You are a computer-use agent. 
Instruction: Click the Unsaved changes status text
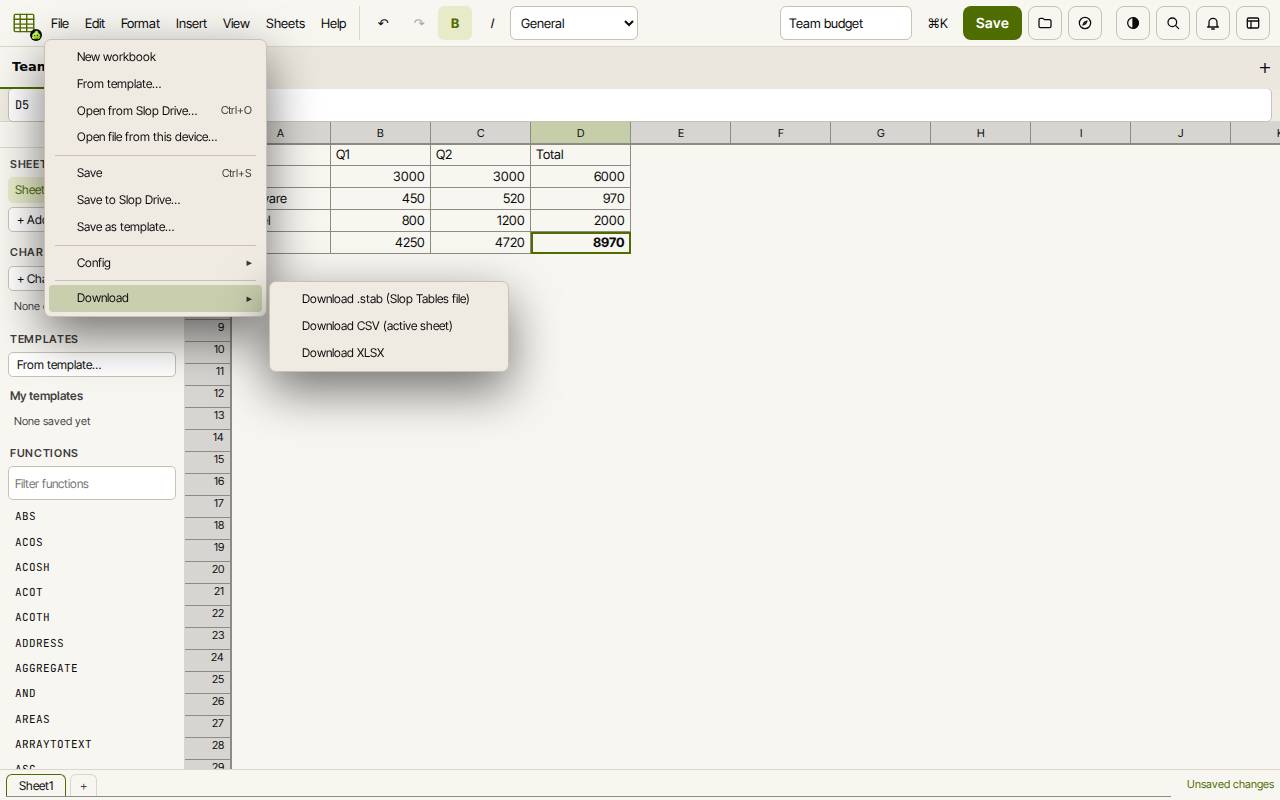tap(1230, 785)
